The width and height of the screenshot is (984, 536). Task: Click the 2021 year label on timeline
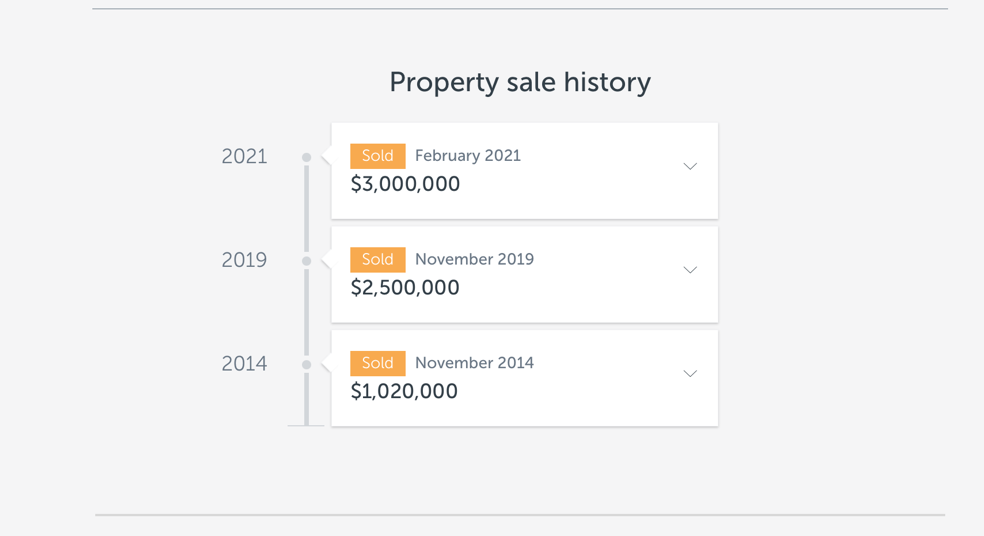(244, 157)
